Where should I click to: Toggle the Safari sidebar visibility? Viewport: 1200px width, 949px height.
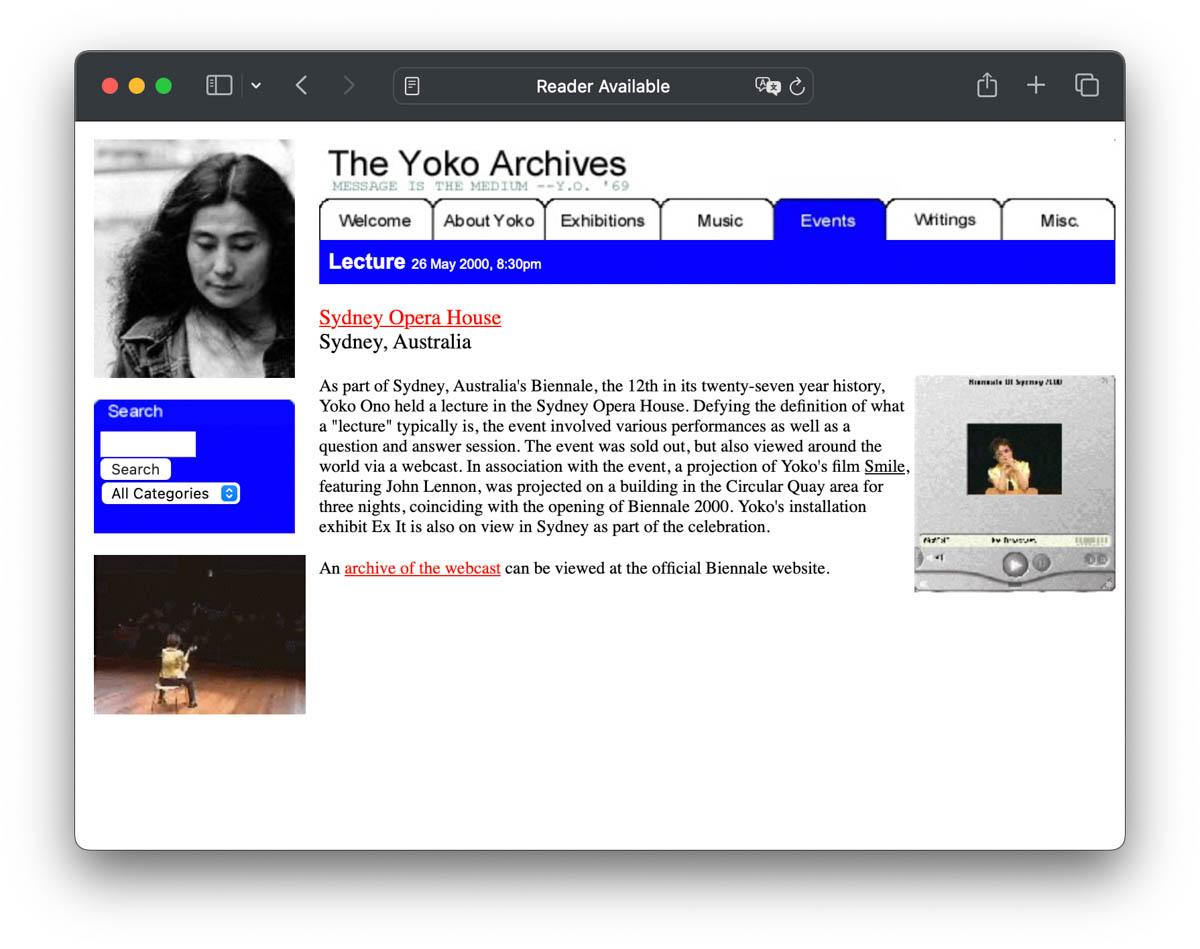coord(218,85)
